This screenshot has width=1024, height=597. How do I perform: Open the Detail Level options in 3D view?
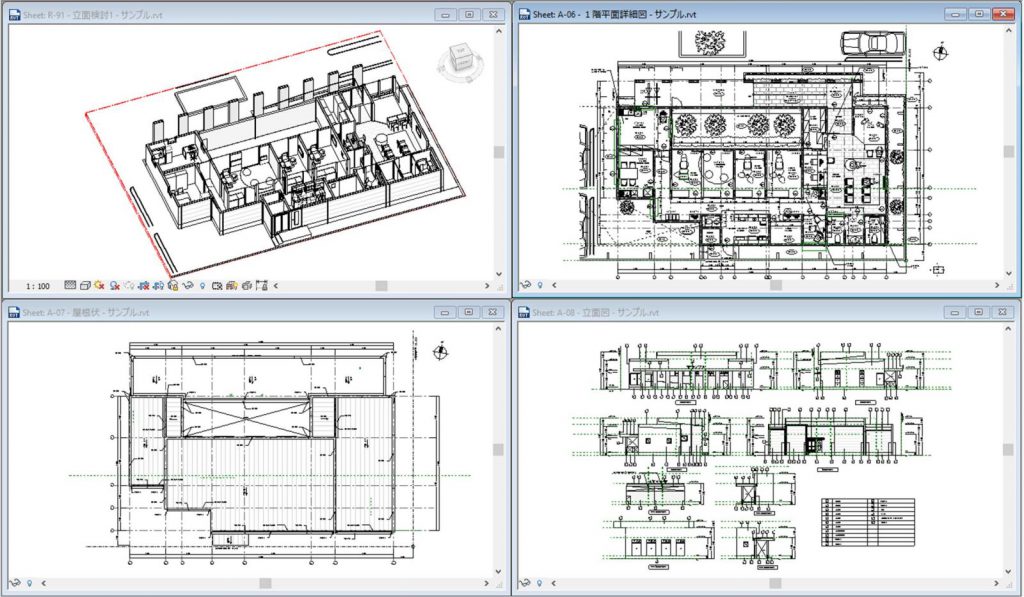pyautogui.click(x=69, y=285)
